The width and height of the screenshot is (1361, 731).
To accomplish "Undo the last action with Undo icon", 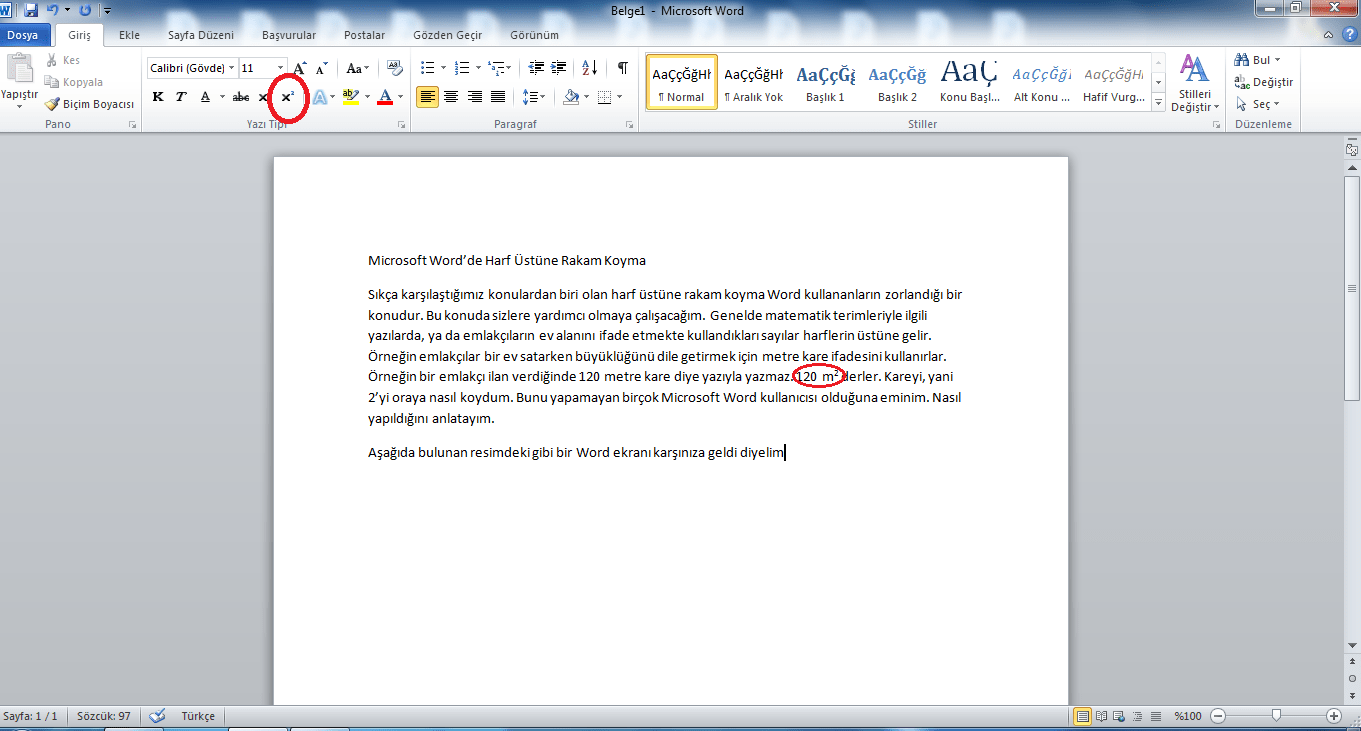I will click(52, 10).
